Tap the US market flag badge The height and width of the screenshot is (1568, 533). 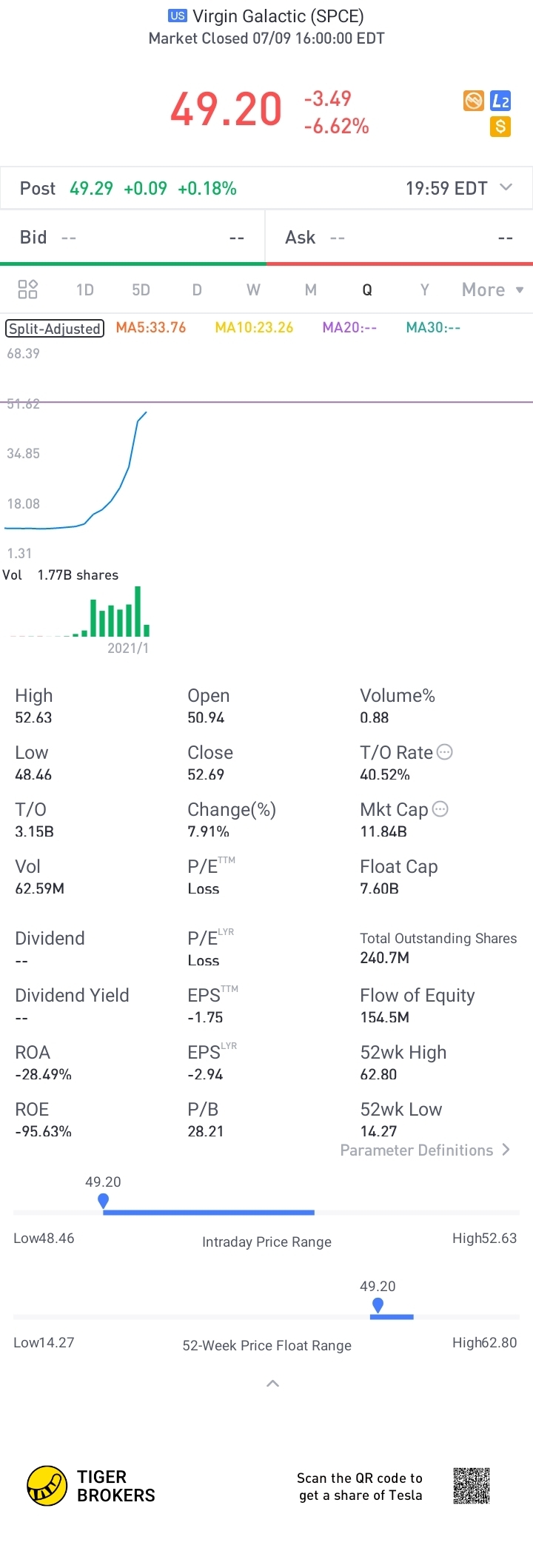[x=178, y=16]
